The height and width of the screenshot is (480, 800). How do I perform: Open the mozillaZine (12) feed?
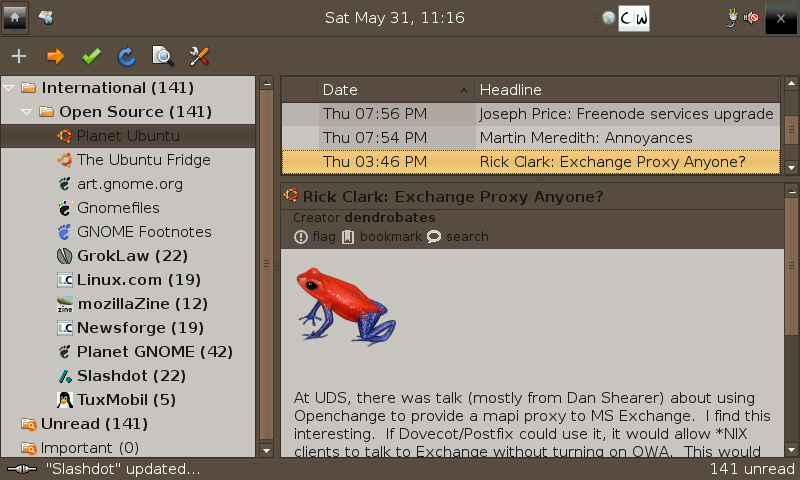pyautogui.click(x=128, y=304)
